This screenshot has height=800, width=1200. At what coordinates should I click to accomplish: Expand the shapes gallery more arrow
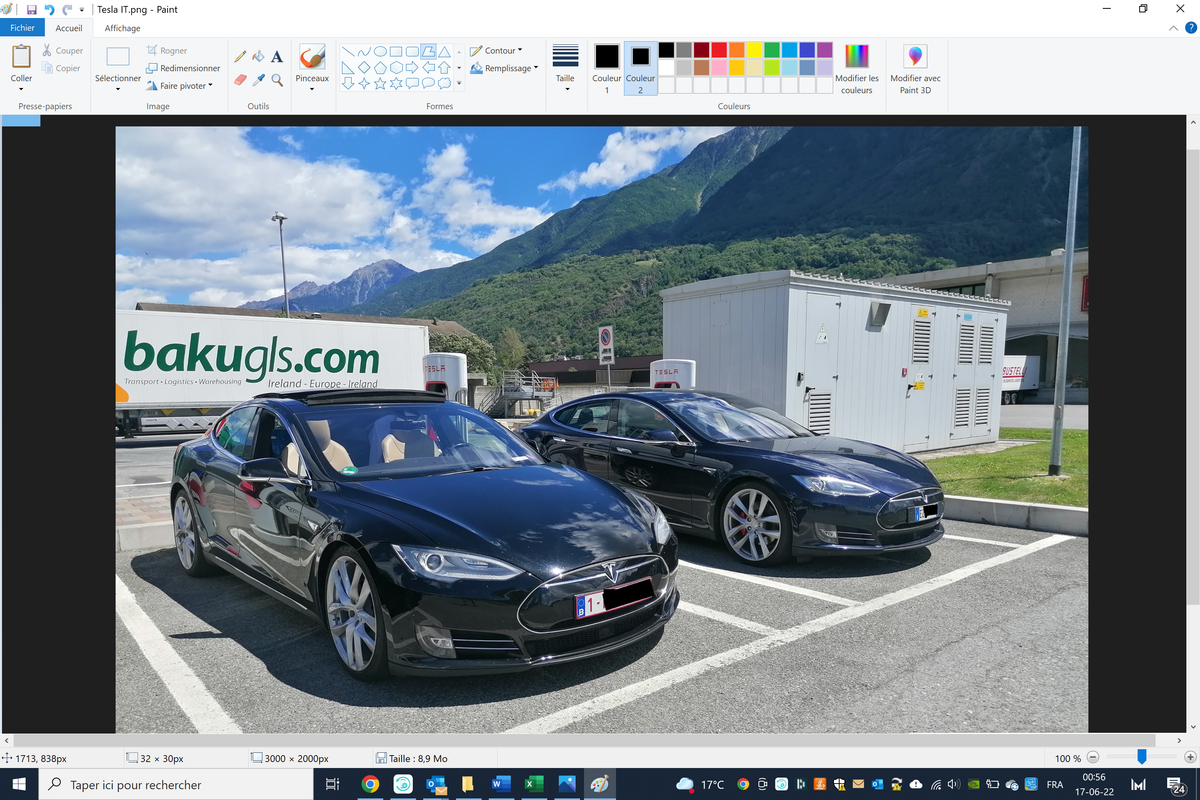point(459,84)
